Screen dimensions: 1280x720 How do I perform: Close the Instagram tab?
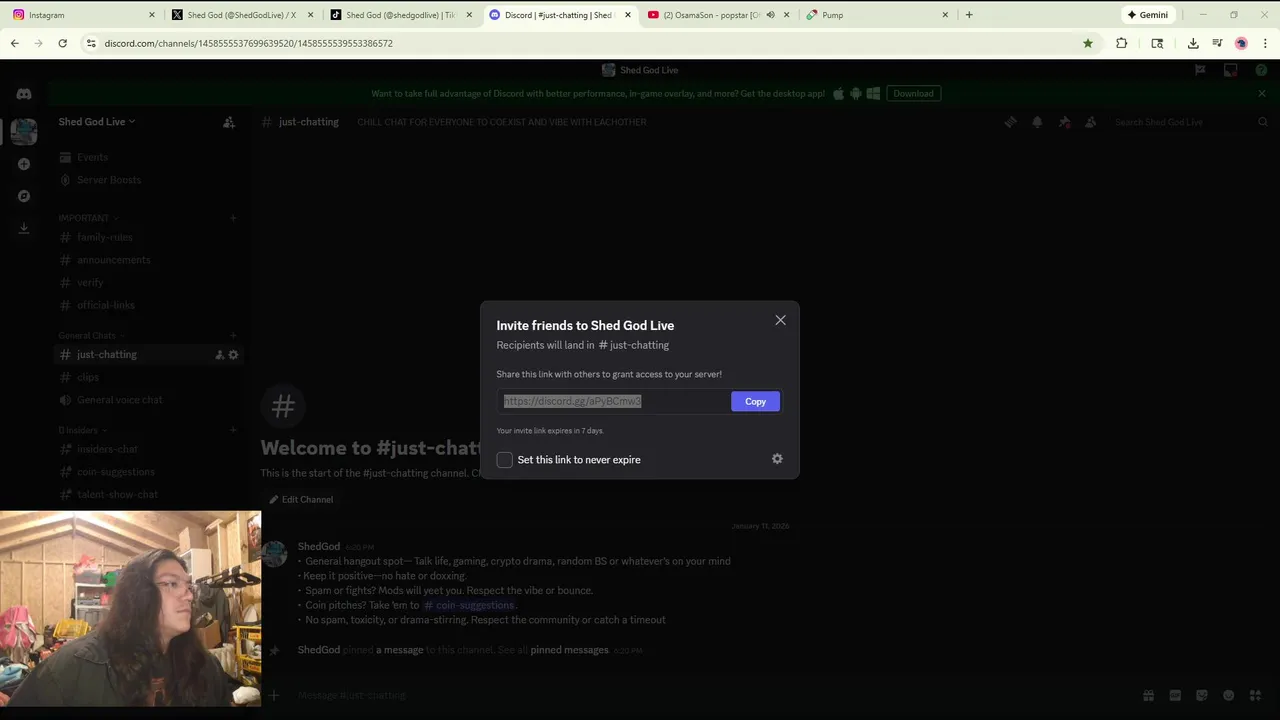152,15
